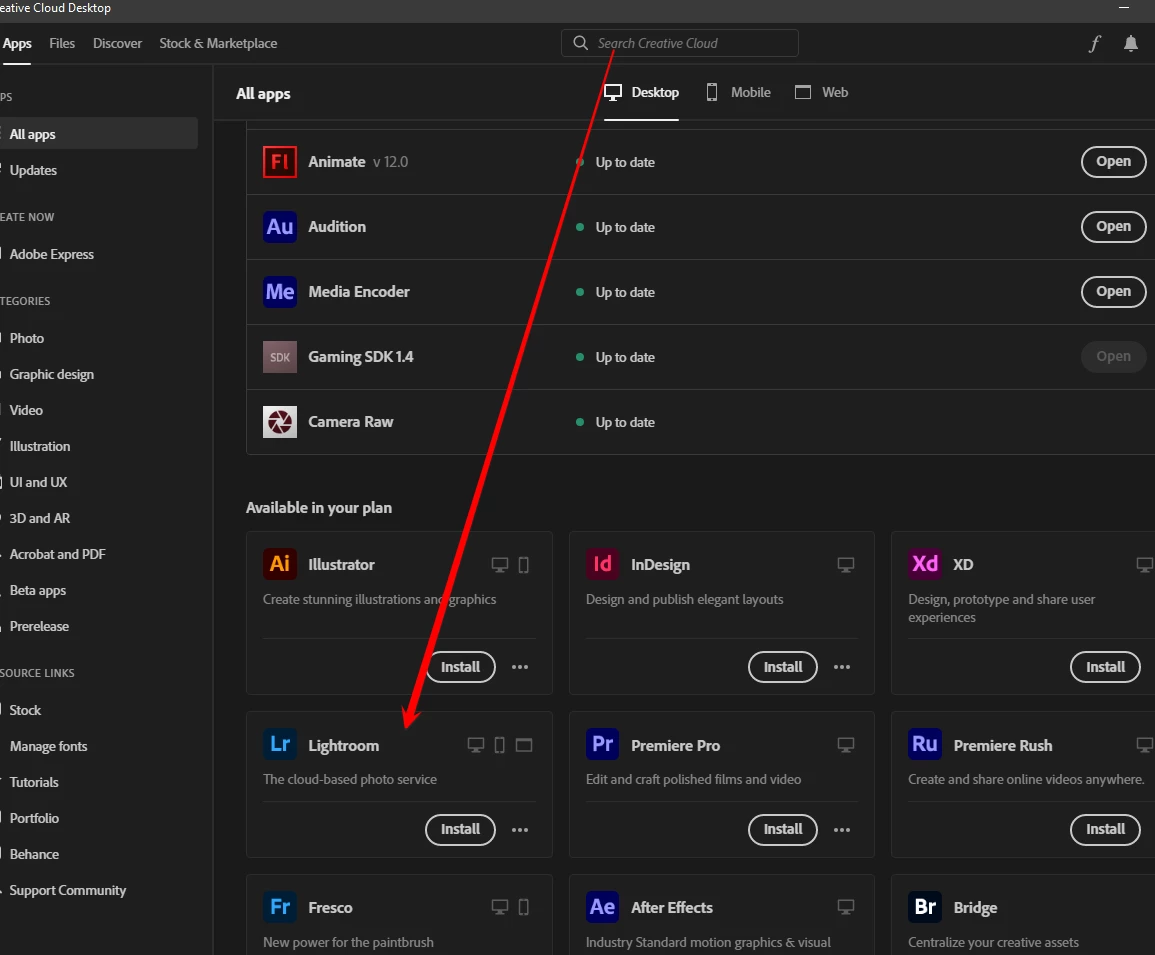Switch to the Files tab

coord(62,43)
